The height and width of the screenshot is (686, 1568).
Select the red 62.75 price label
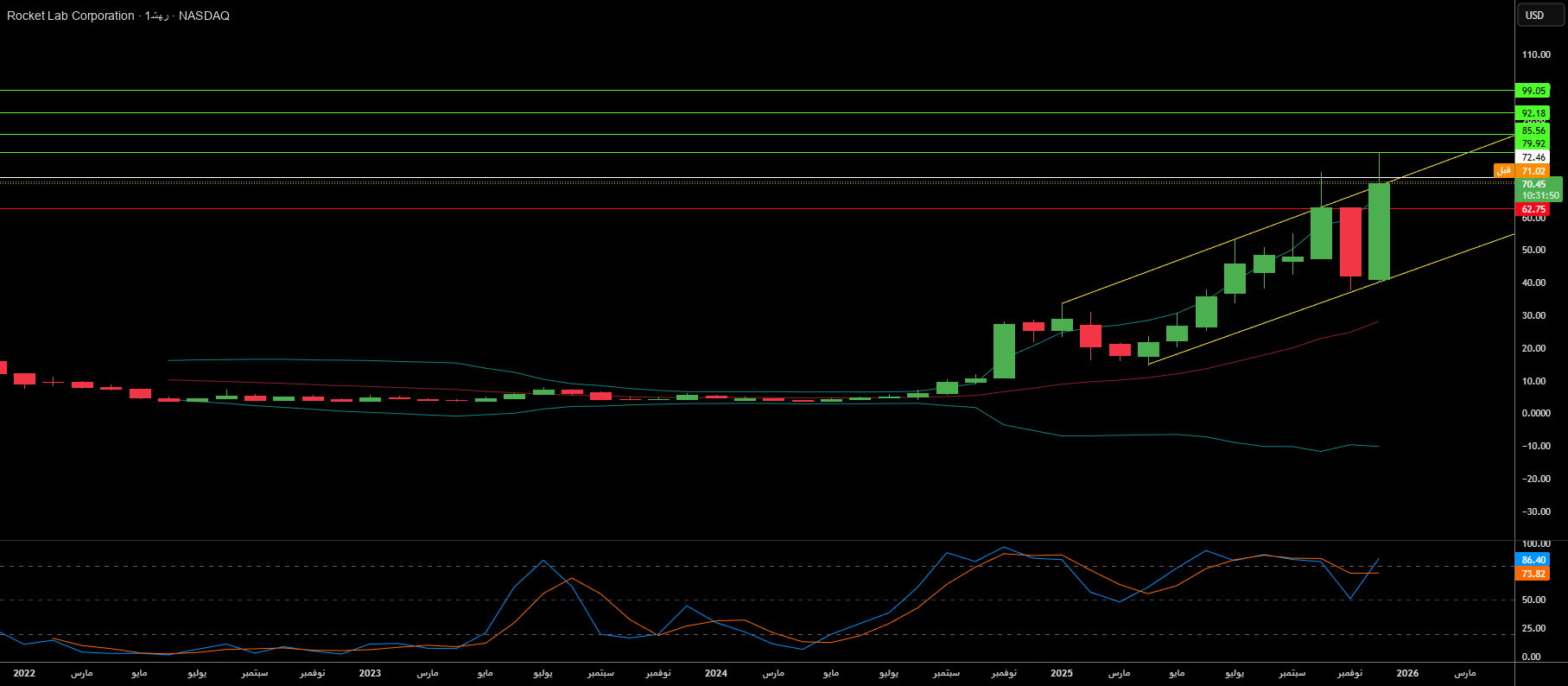[1533, 209]
